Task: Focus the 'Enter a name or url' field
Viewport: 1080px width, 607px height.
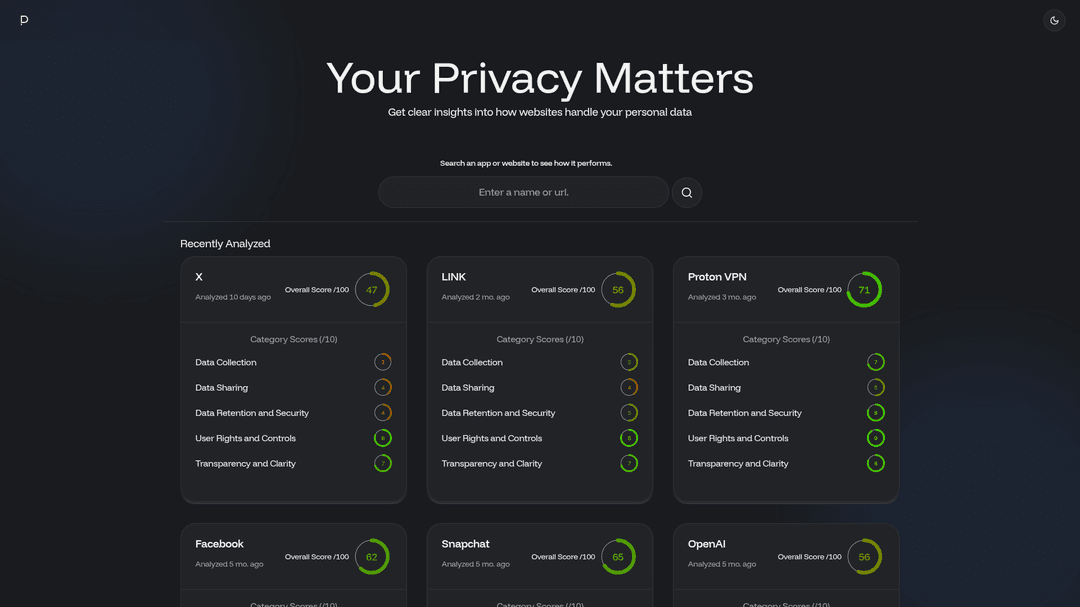Action: pyautogui.click(x=523, y=192)
